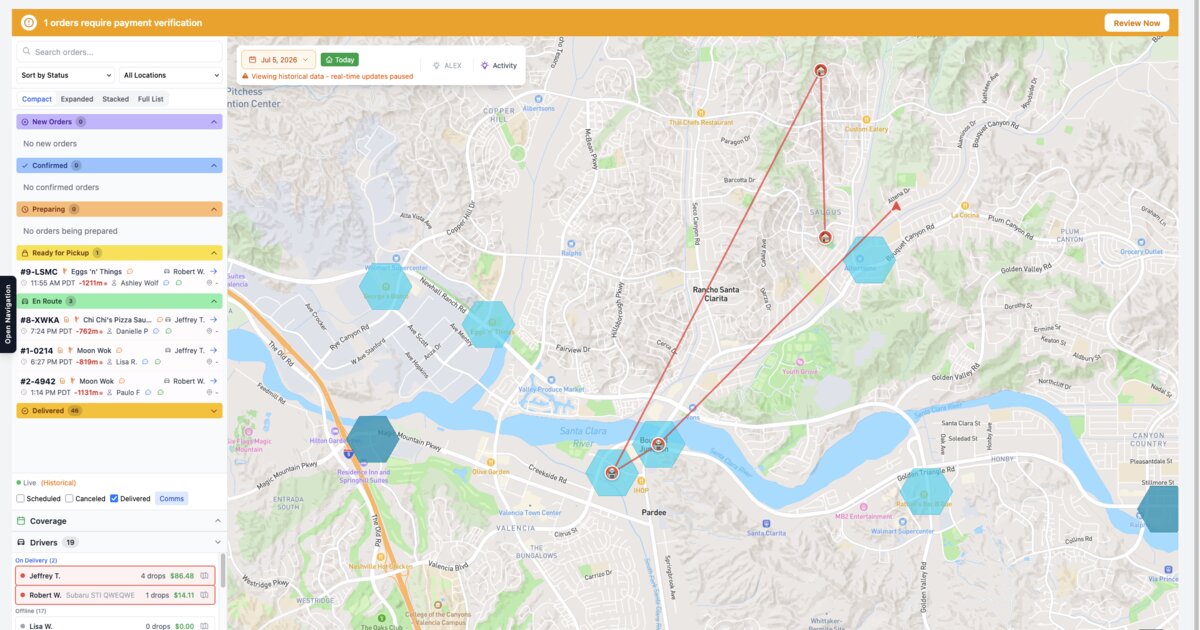1200x630 pixels.
Task: Open orange chat bubble for Eggs 'n' Things order
Action: (x=130, y=271)
